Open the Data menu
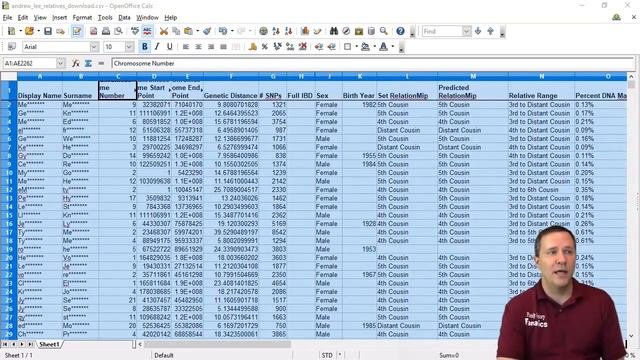640x360 pixels. pyautogui.click(x=124, y=18)
